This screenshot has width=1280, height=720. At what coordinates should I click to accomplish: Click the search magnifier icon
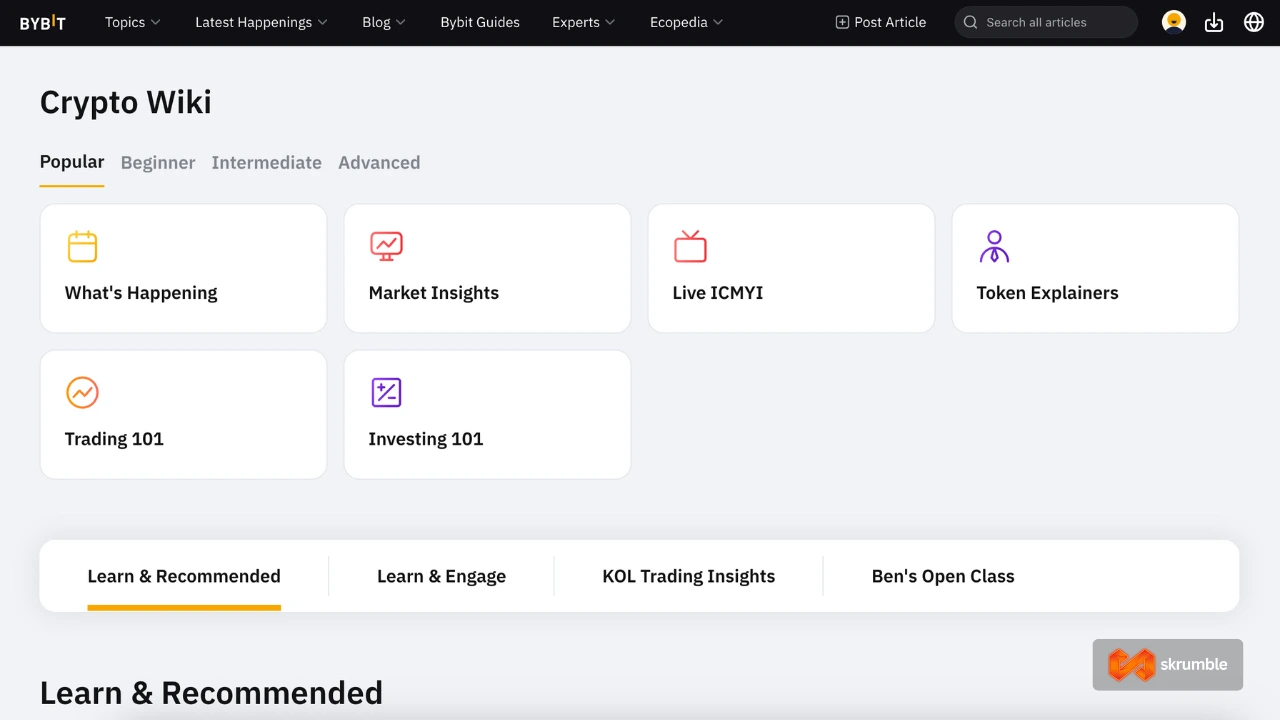coord(970,22)
